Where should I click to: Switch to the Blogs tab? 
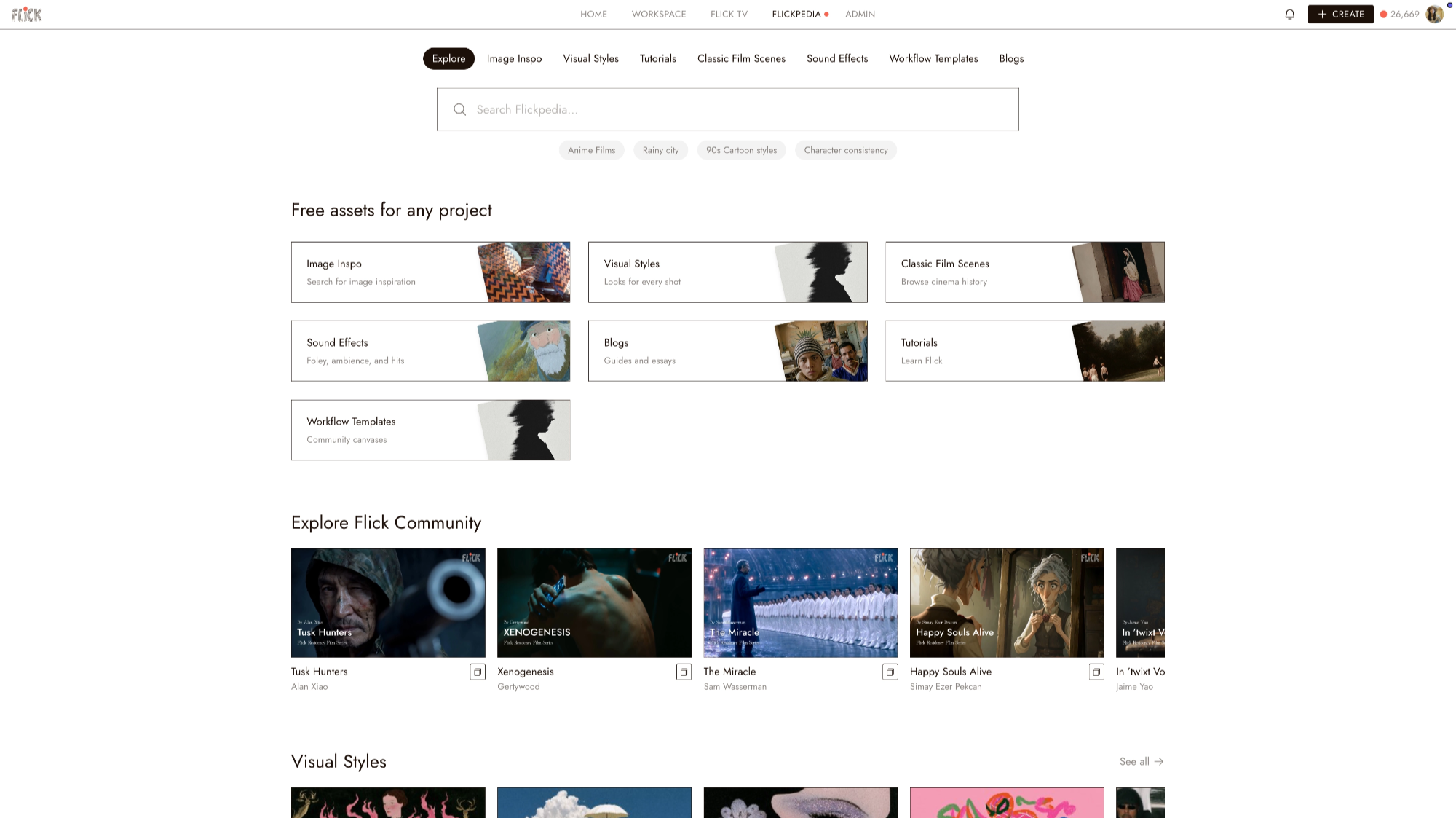[x=1011, y=58]
